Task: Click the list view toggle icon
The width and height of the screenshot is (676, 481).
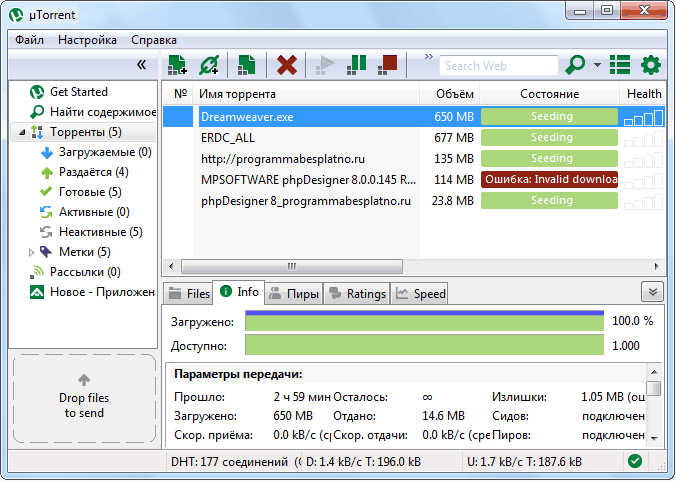Action: coord(620,65)
